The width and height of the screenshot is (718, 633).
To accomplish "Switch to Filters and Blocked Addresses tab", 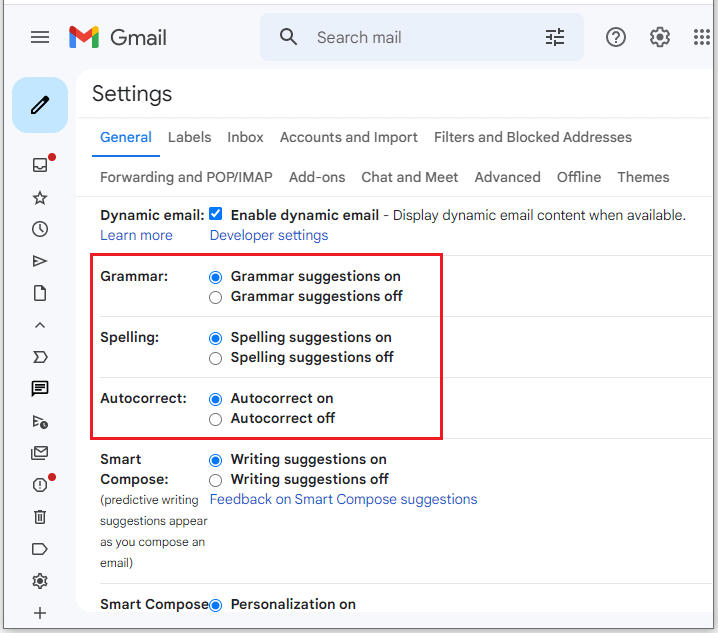I will pyautogui.click(x=533, y=137).
